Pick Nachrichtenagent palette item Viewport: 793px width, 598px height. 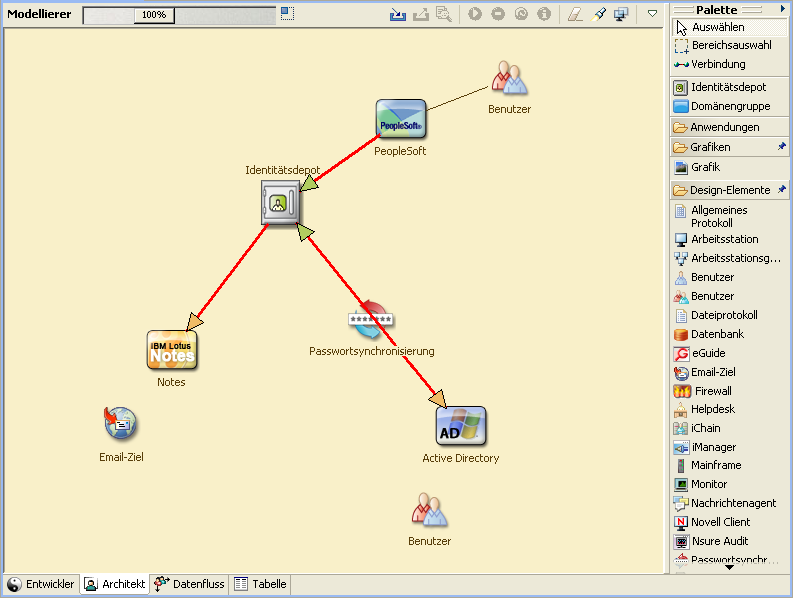click(x=730, y=503)
